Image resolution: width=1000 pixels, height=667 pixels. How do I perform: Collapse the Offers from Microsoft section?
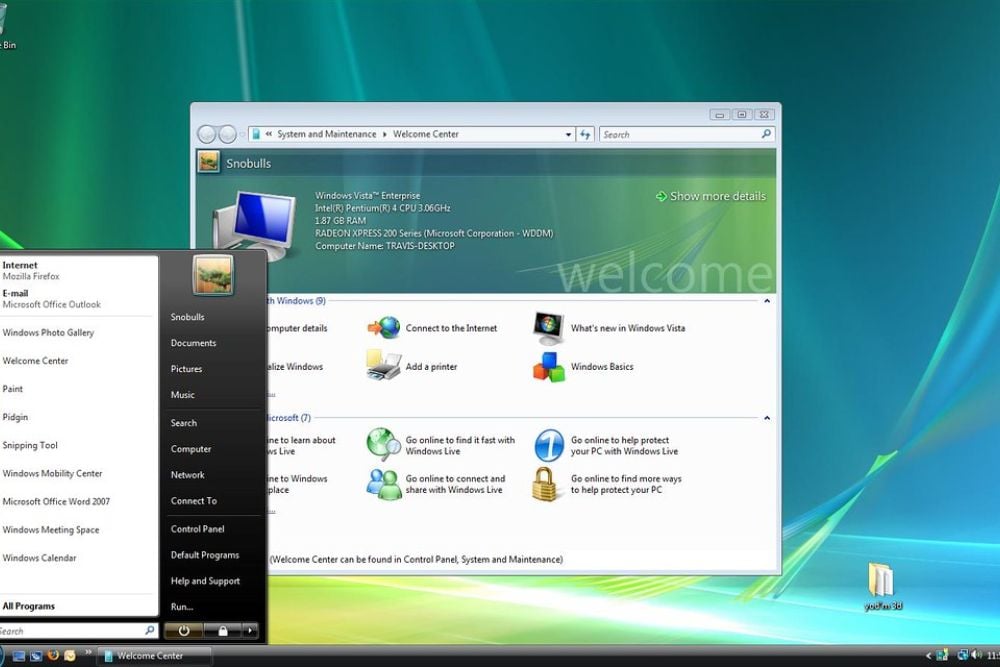[767, 418]
